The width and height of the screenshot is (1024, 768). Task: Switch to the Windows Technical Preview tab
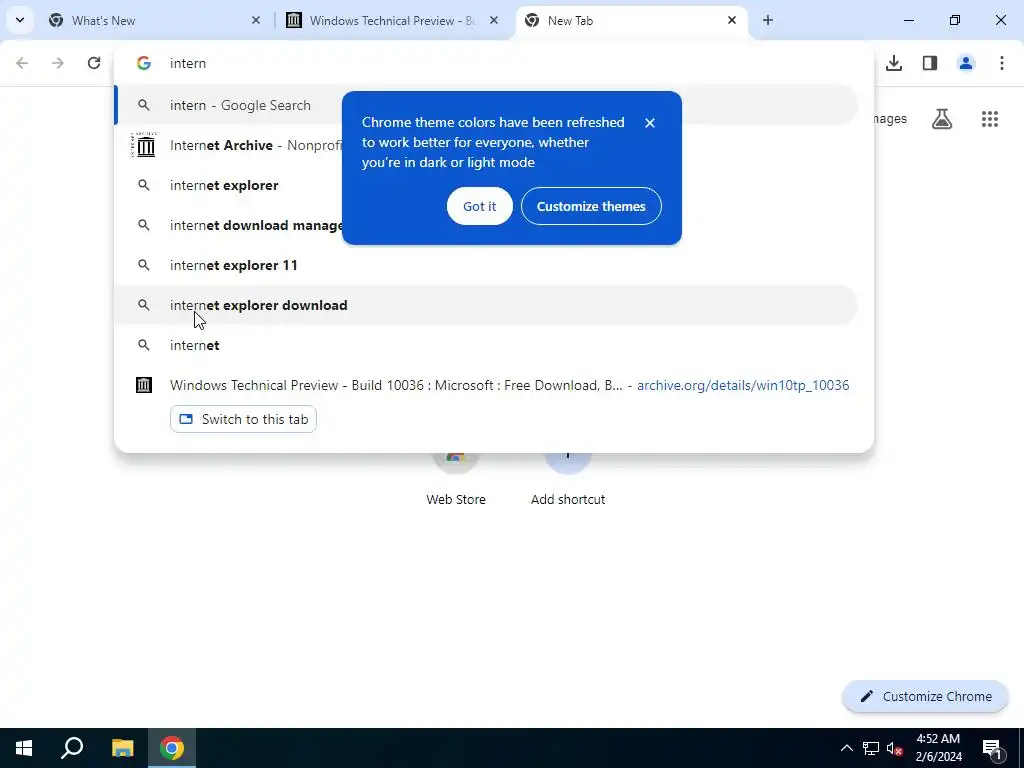pos(394,20)
